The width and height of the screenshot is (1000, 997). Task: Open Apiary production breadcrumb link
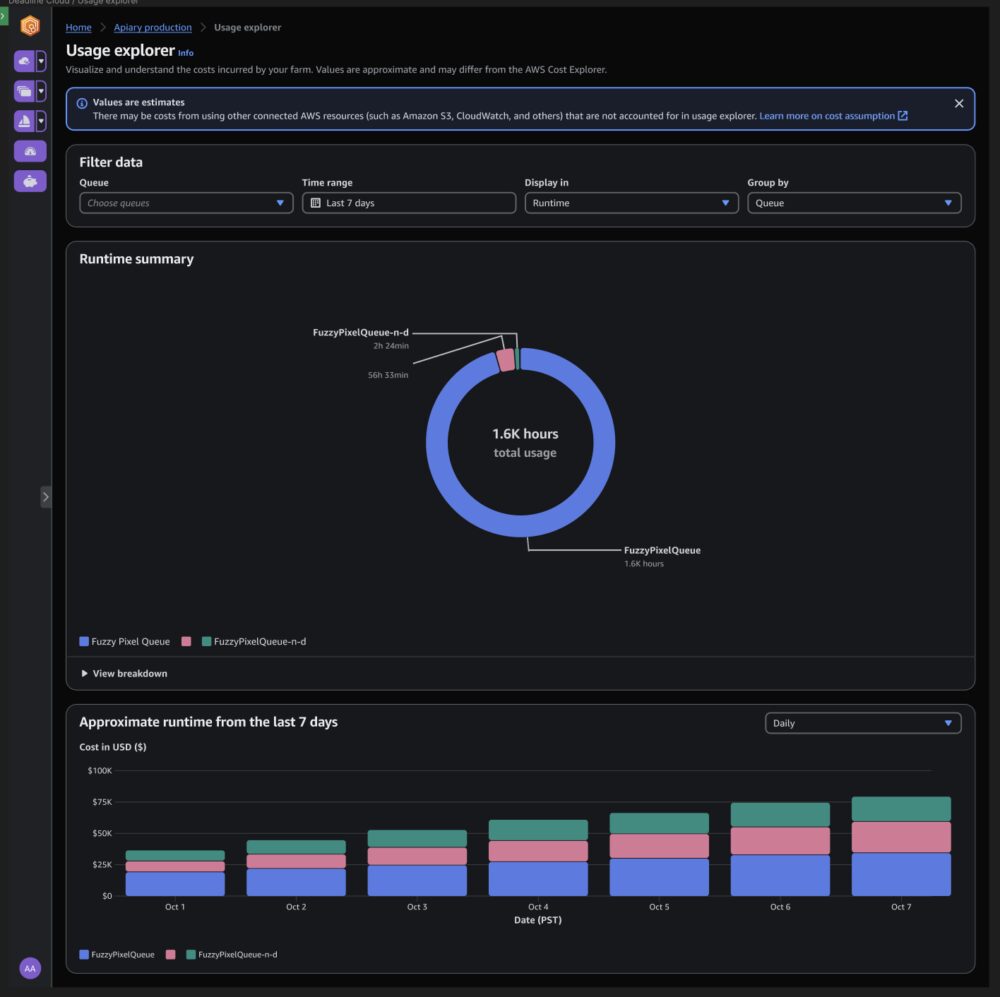(x=152, y=28)
